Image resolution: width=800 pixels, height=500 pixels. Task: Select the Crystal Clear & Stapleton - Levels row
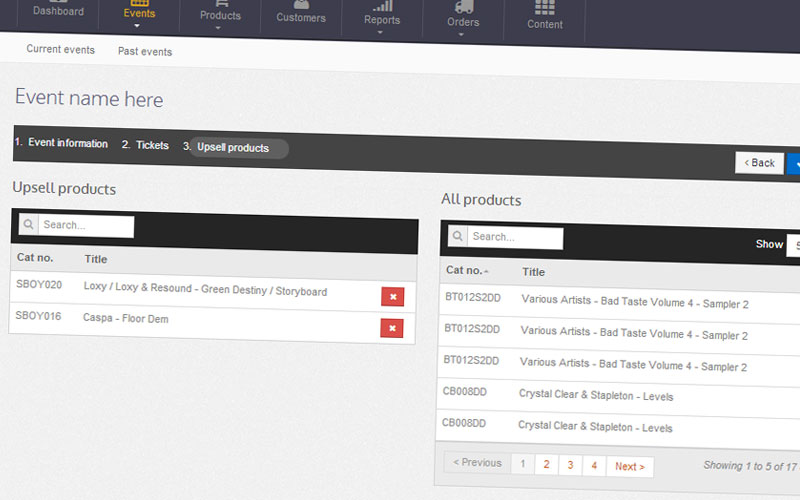[595, 396]
